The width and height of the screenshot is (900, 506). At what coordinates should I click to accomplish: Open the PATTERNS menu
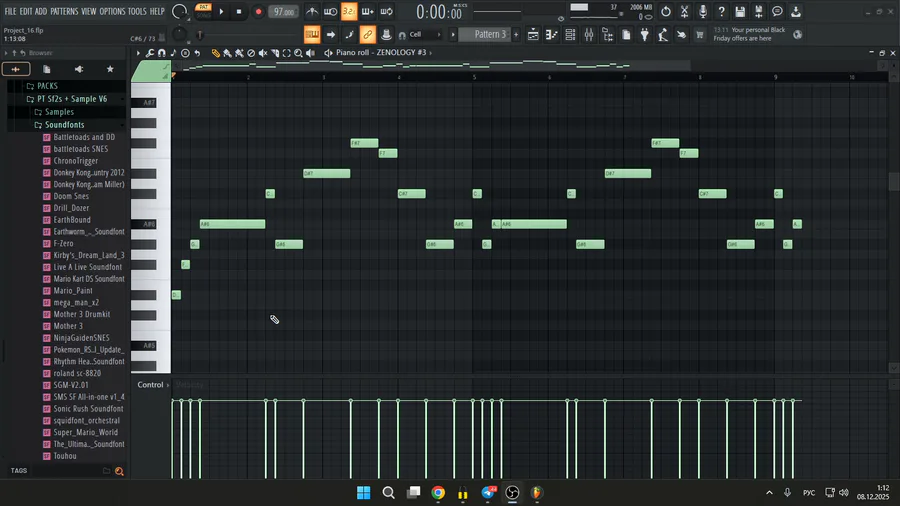(64, 11)
